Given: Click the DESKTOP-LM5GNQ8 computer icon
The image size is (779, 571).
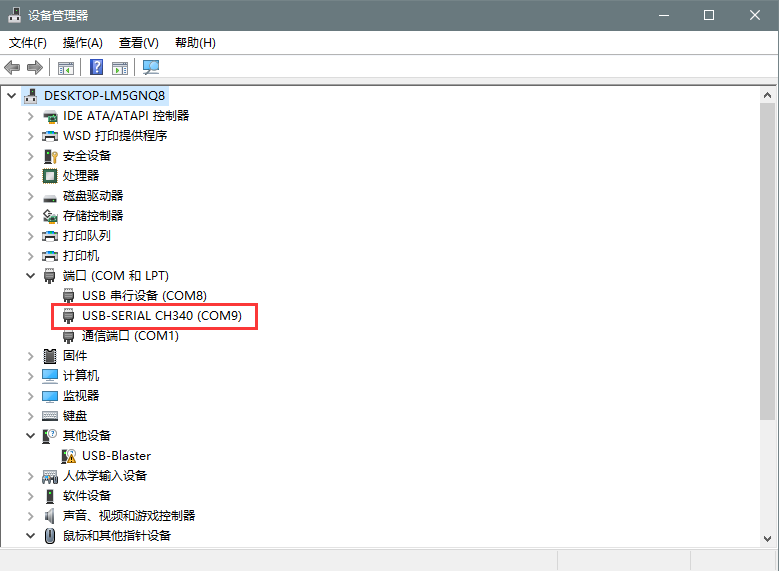Looking at the screenshot, I should click(31, 96).
